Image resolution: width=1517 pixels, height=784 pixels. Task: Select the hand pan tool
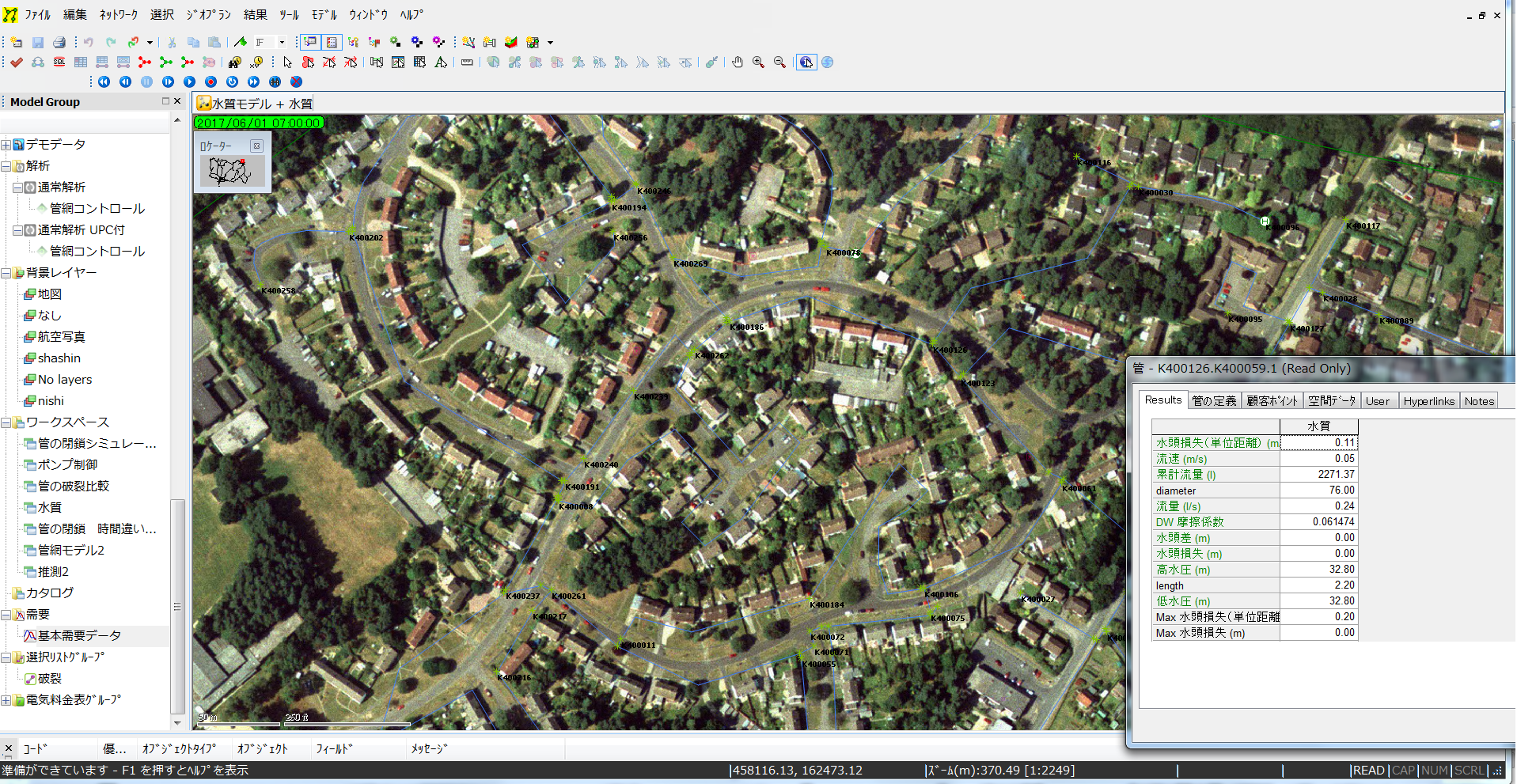[x=738, y=62]
